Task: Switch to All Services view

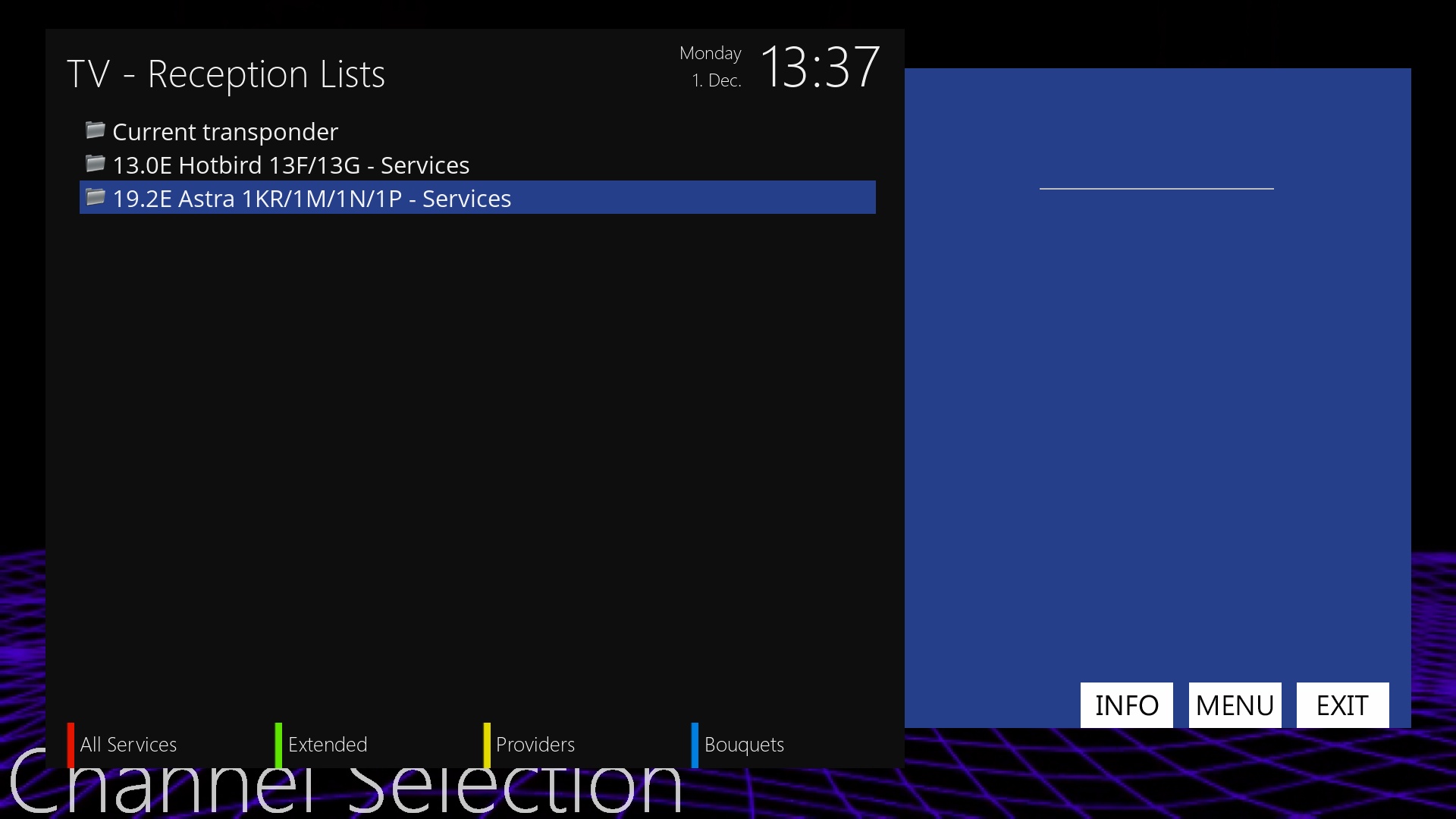Action: pos(128,745)
